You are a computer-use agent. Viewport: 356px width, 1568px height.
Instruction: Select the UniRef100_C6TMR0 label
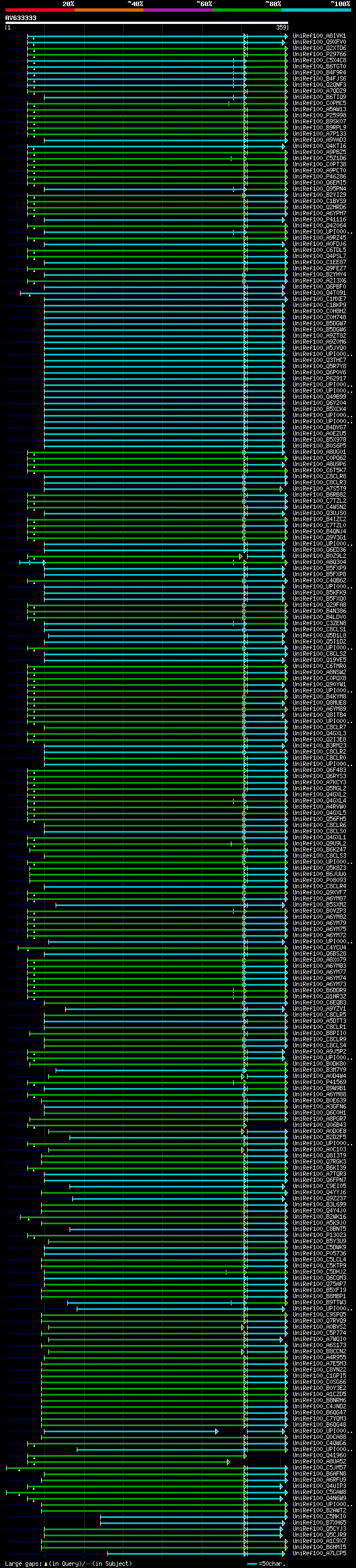tap(319, 666)
